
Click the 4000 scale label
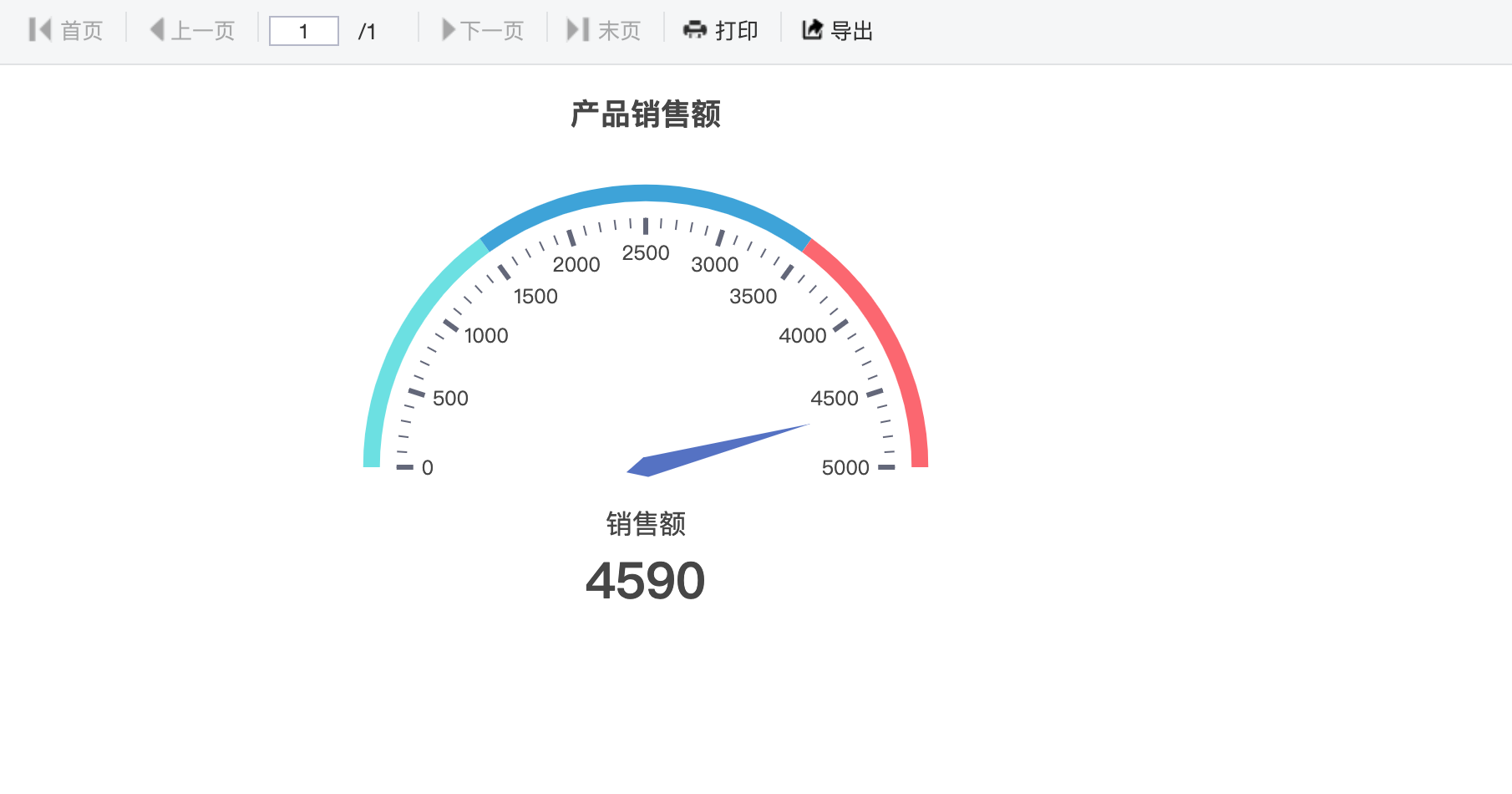(803, 335)
